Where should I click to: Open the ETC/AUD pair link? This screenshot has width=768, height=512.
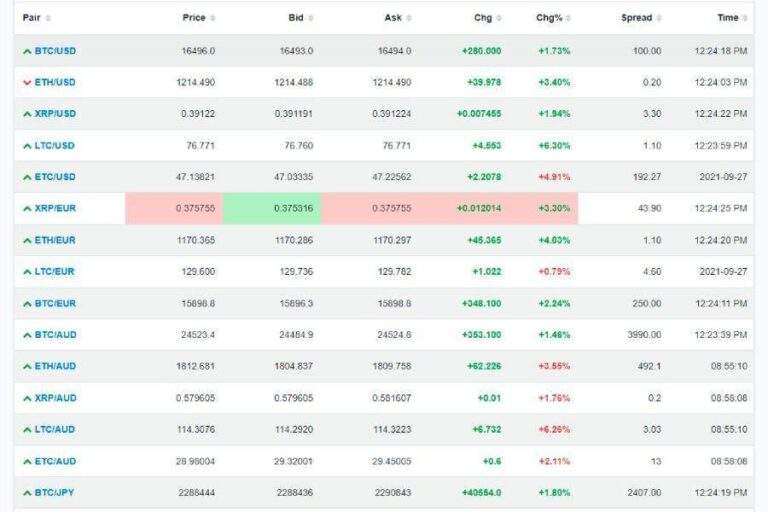coord(55,461)
